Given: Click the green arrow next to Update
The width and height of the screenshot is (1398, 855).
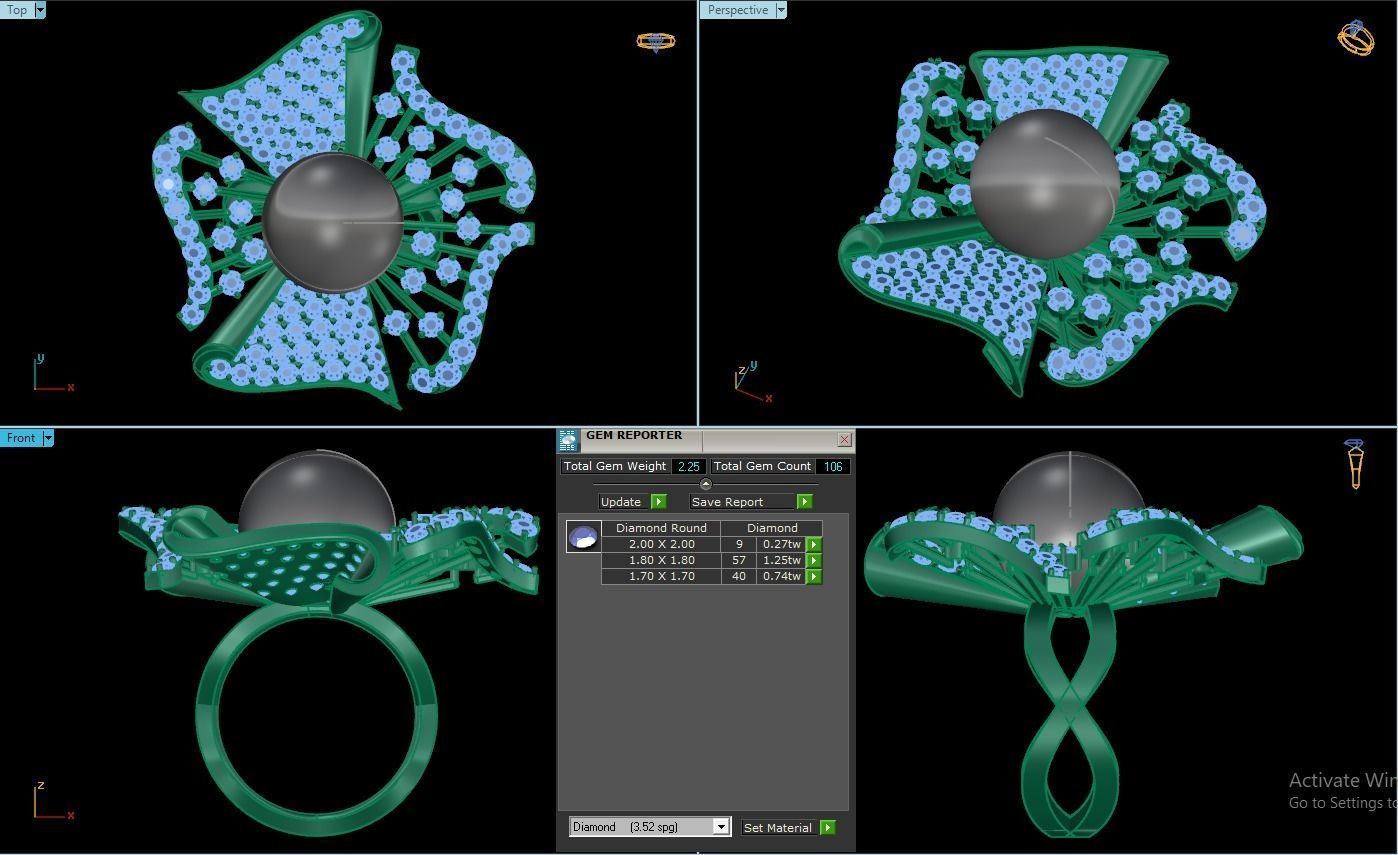Looking at the screenshot, I should point(658,502).
